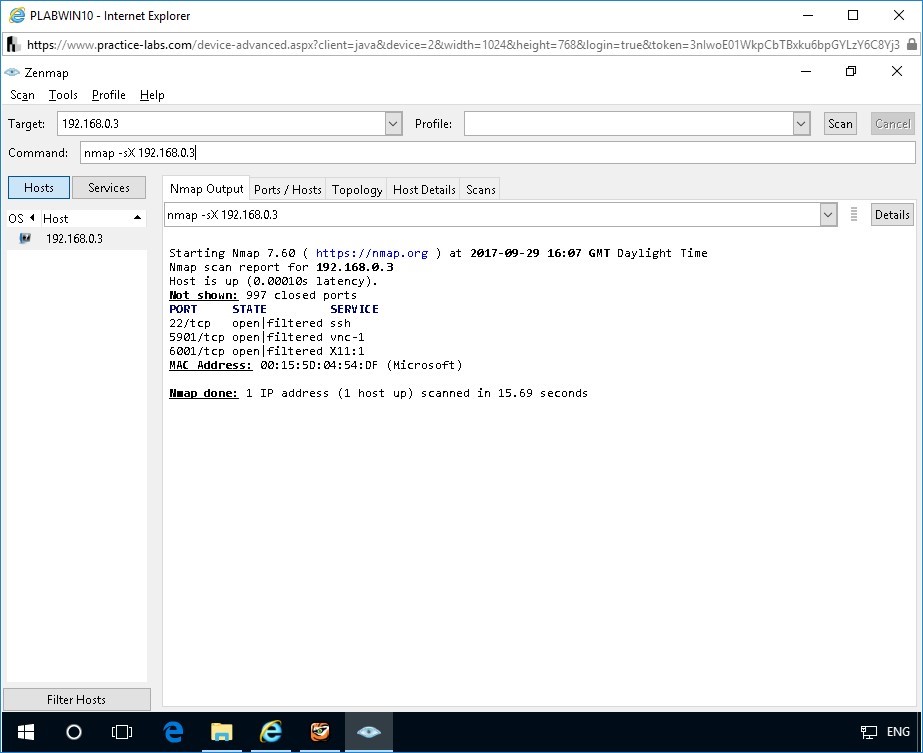Select the Zenmap eye taskbar icon

368,732
